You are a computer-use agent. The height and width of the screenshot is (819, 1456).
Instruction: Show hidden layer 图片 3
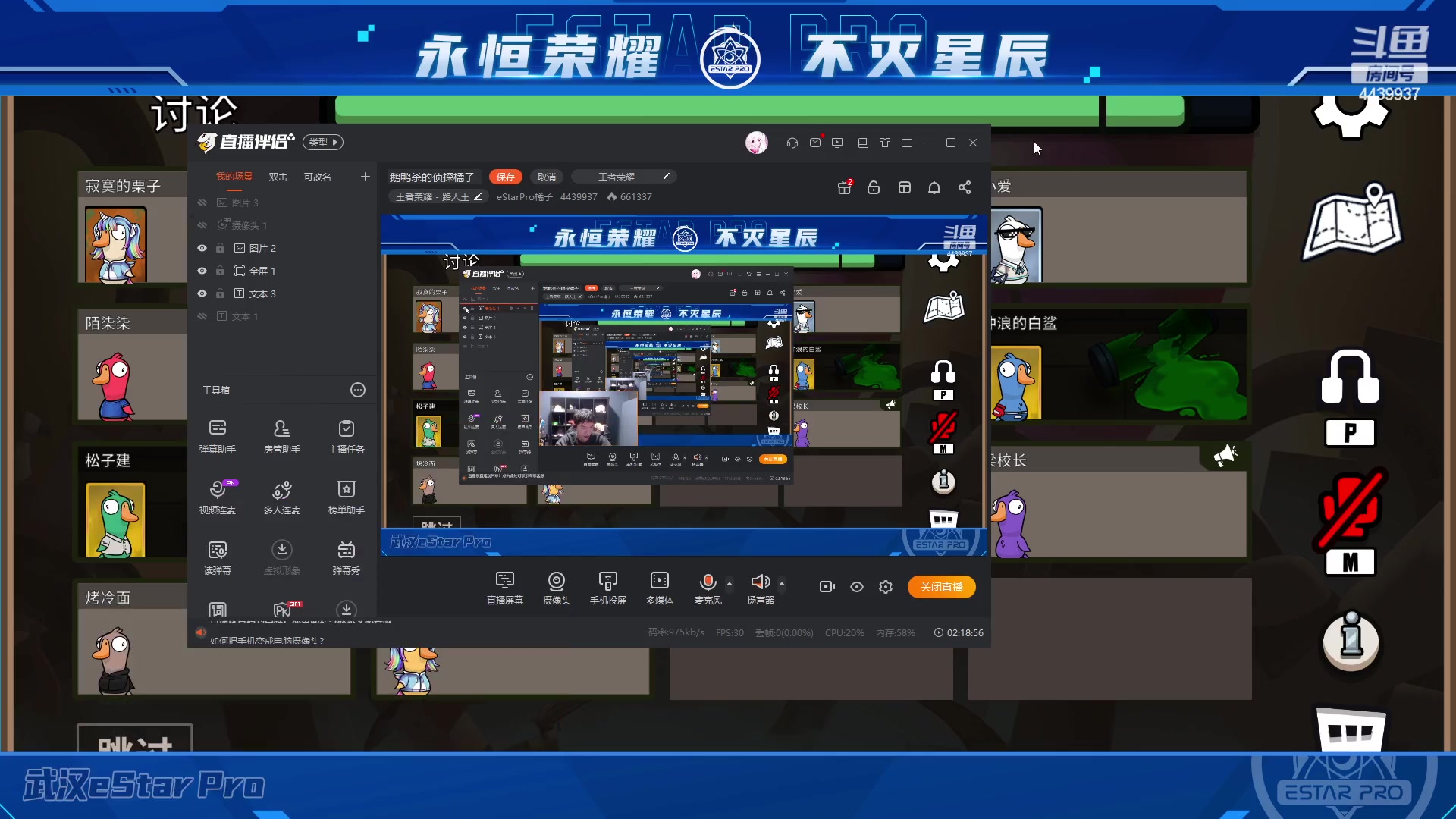pos(202,202)
